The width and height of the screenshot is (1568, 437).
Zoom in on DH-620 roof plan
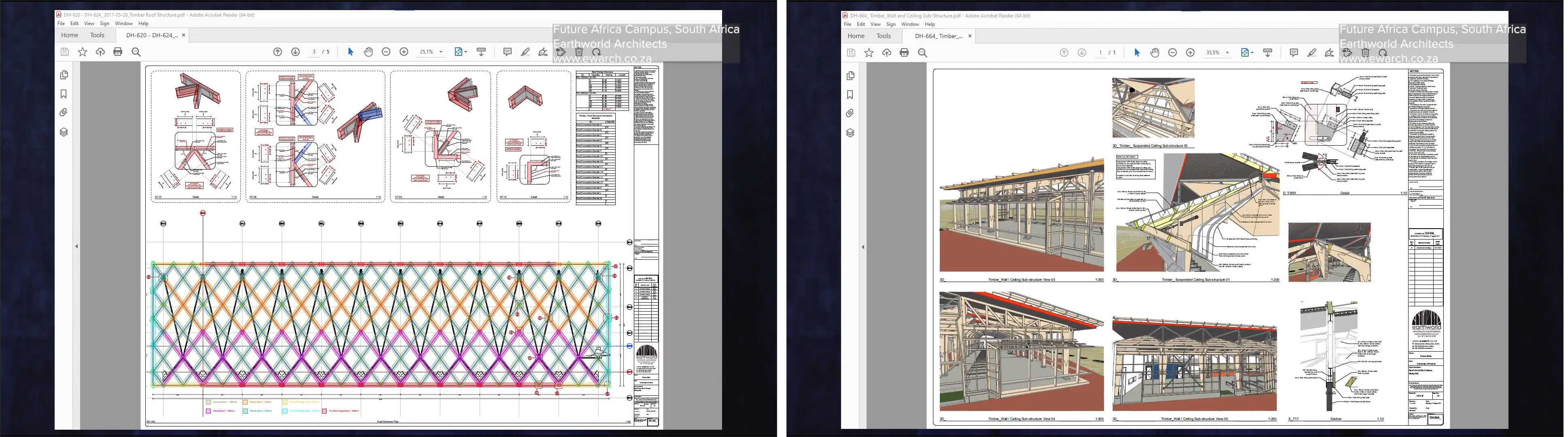tap(404, 52)
